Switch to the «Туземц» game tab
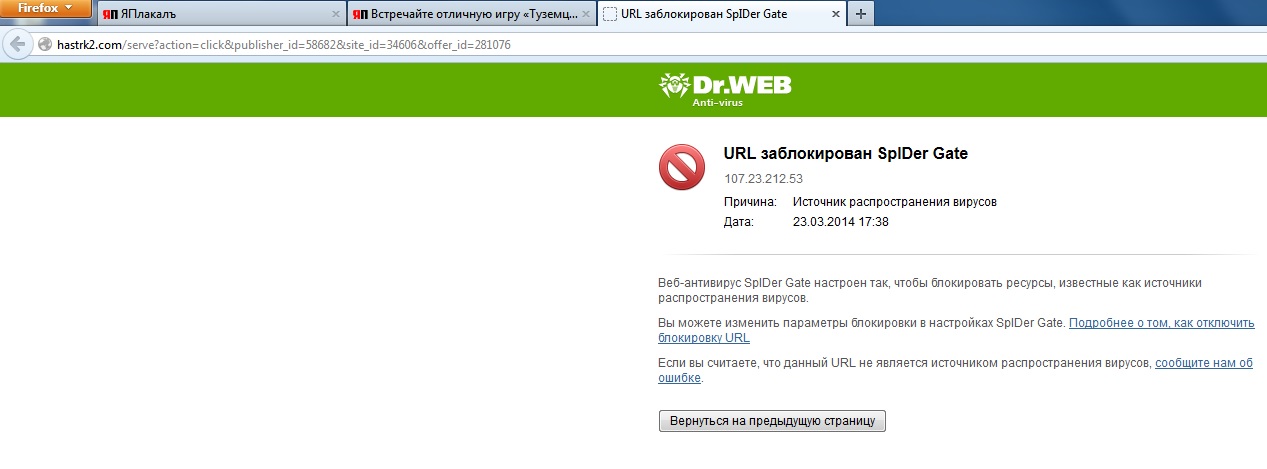Image resolution: width=1267 pixels, height=469 pixels. tap(471, 14)
